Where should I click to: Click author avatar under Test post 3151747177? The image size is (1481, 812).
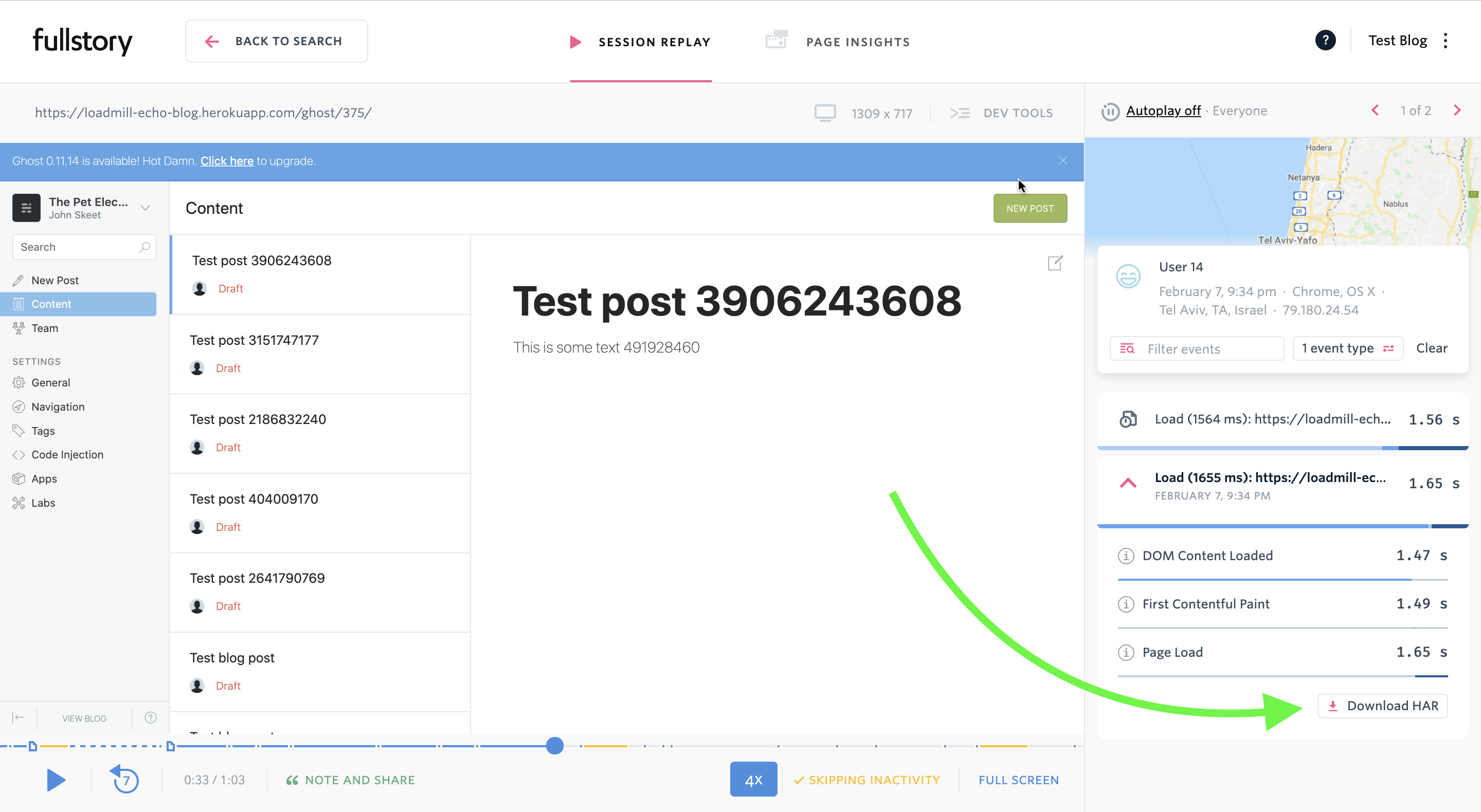tap(197, 368)
